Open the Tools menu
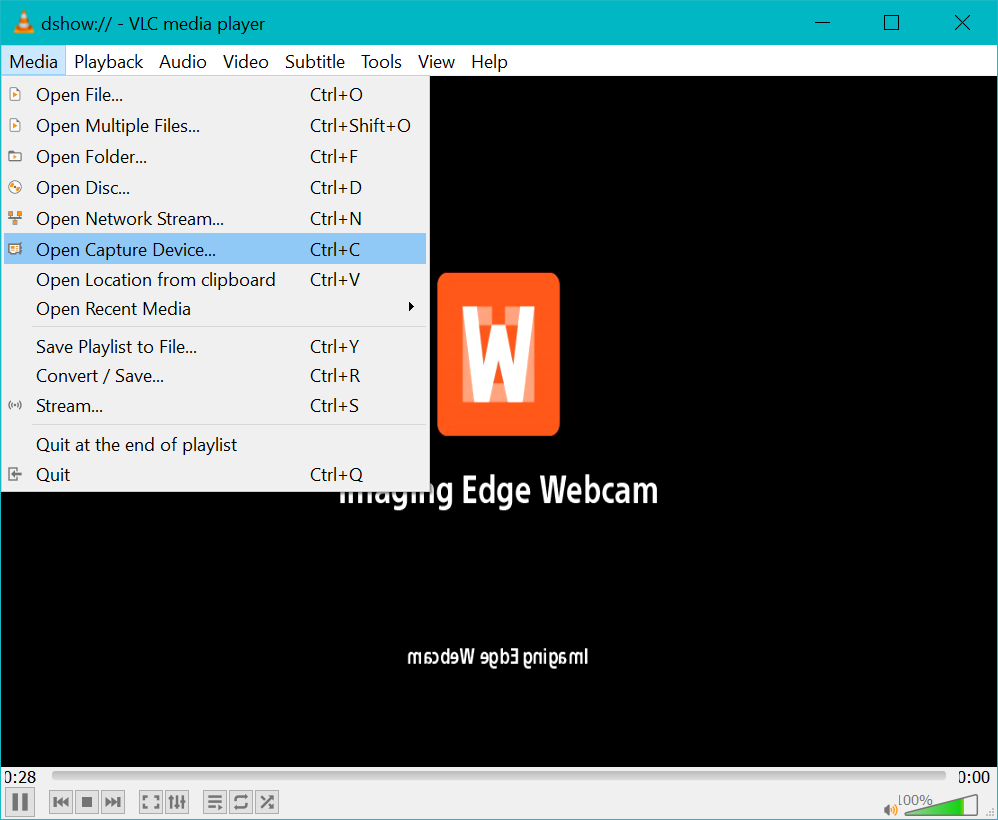998x820 pixels. tap(381, 61)
